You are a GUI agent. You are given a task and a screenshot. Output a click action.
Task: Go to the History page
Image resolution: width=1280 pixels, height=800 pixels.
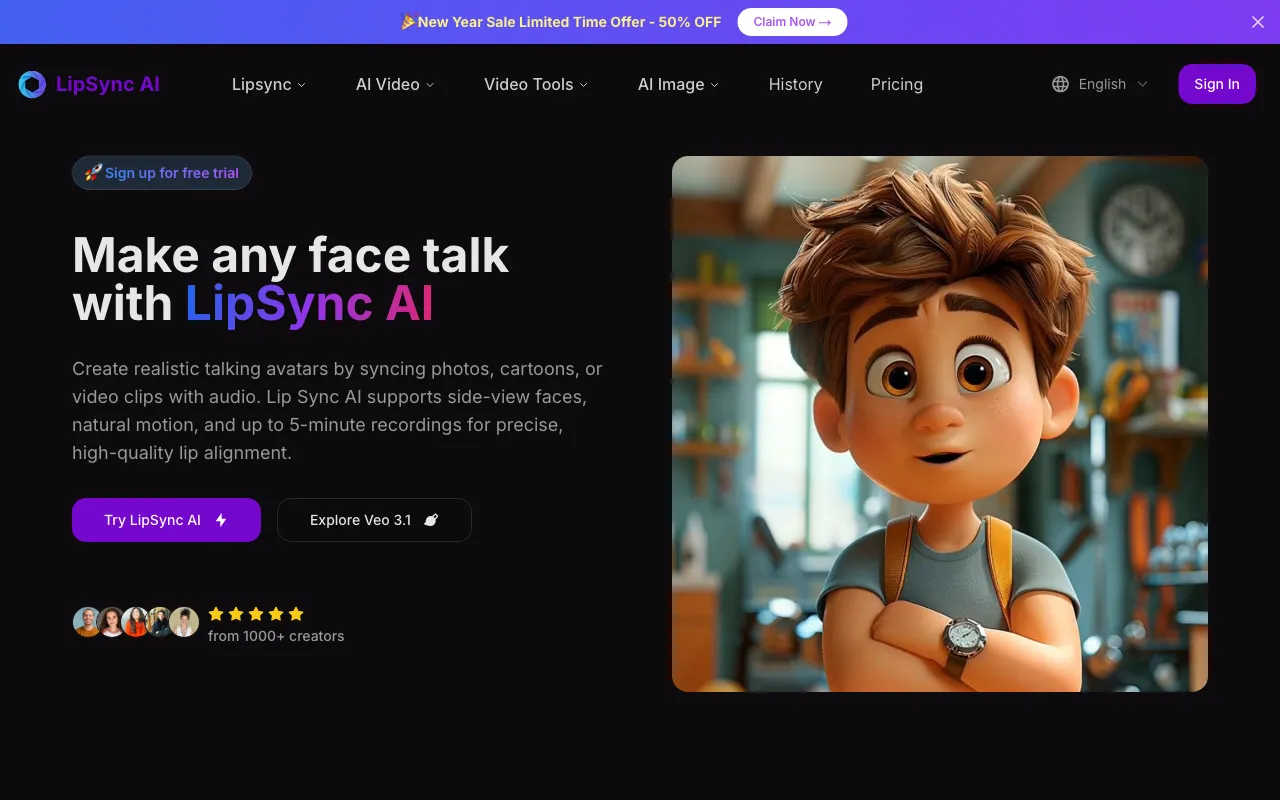795,84
